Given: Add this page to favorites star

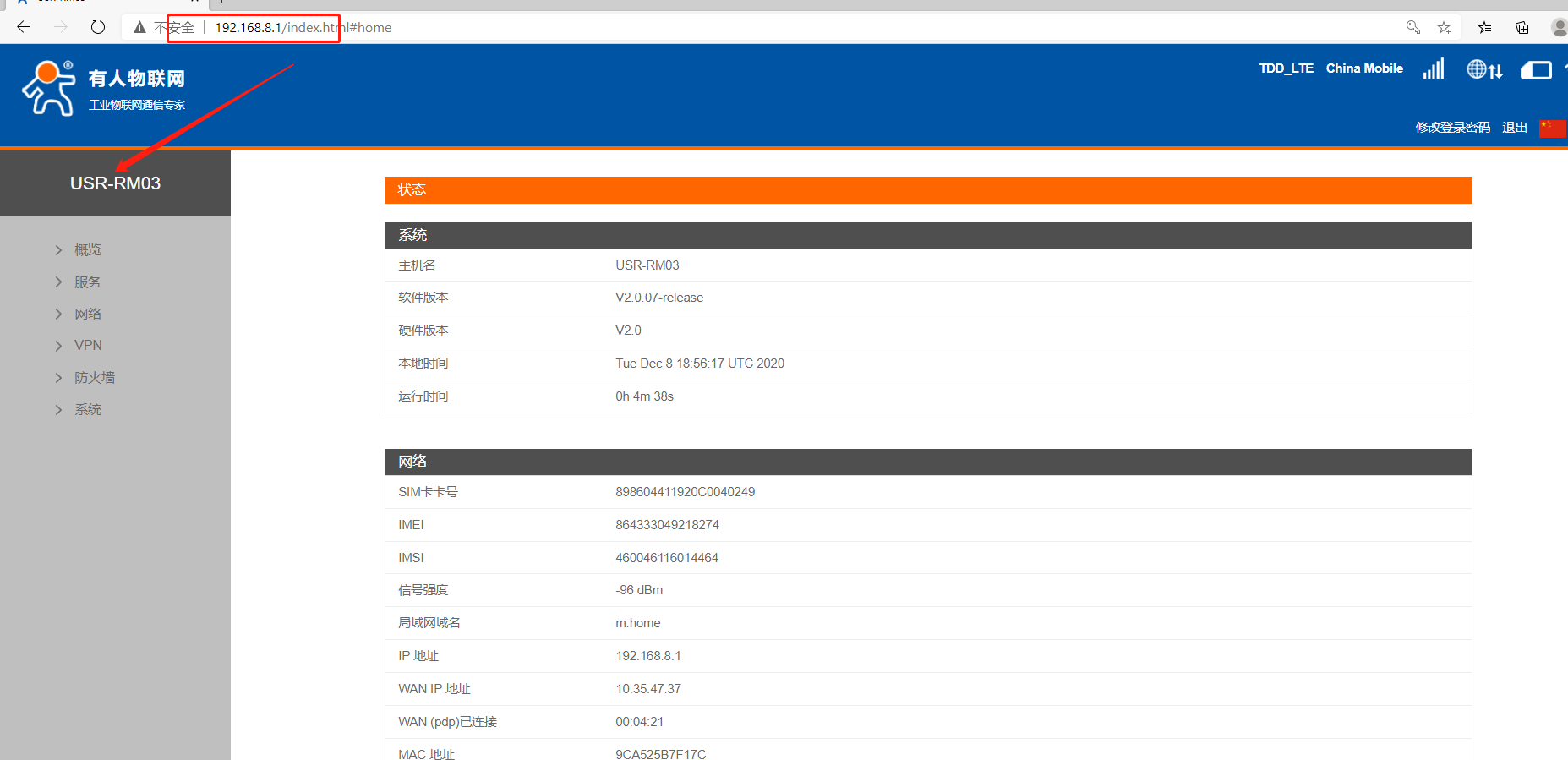Looking at the screenshot, I should click(x=1444, y=28).
